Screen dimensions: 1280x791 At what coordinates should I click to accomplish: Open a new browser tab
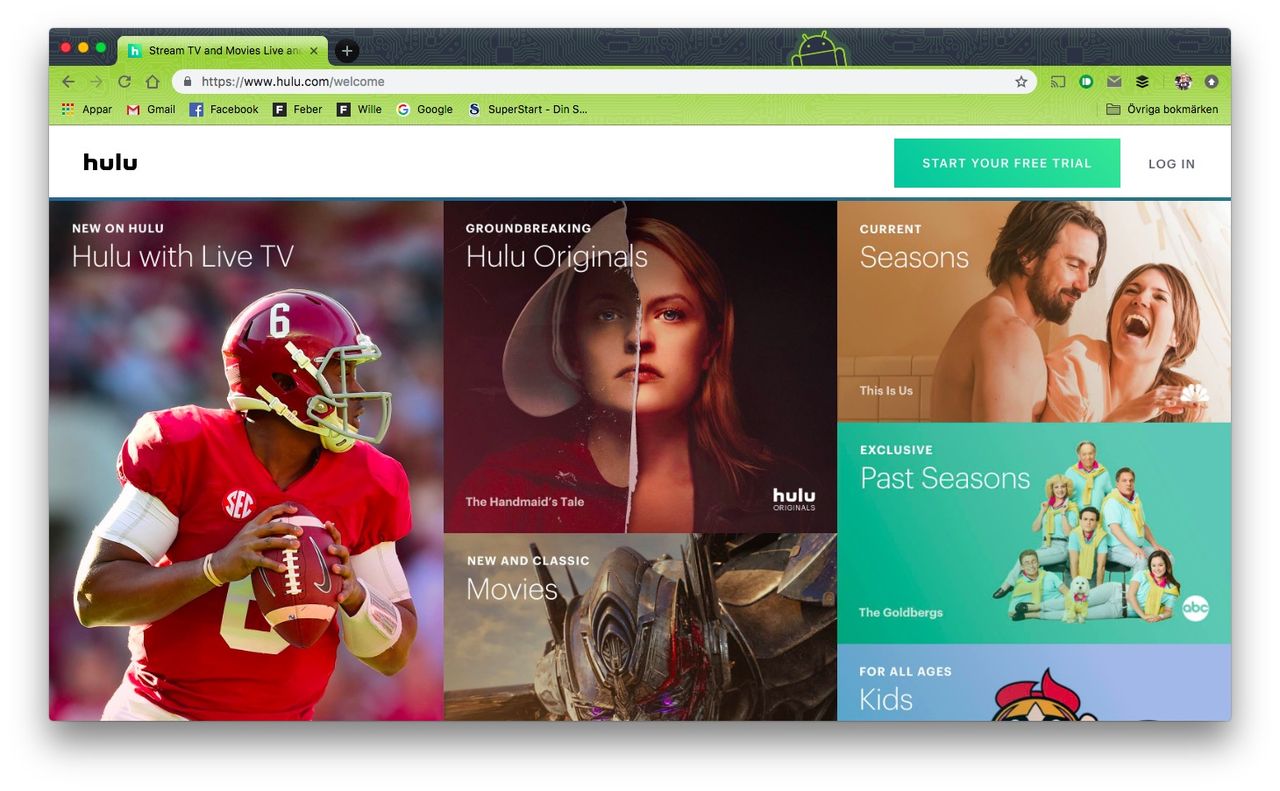click(x=346, y=51)
